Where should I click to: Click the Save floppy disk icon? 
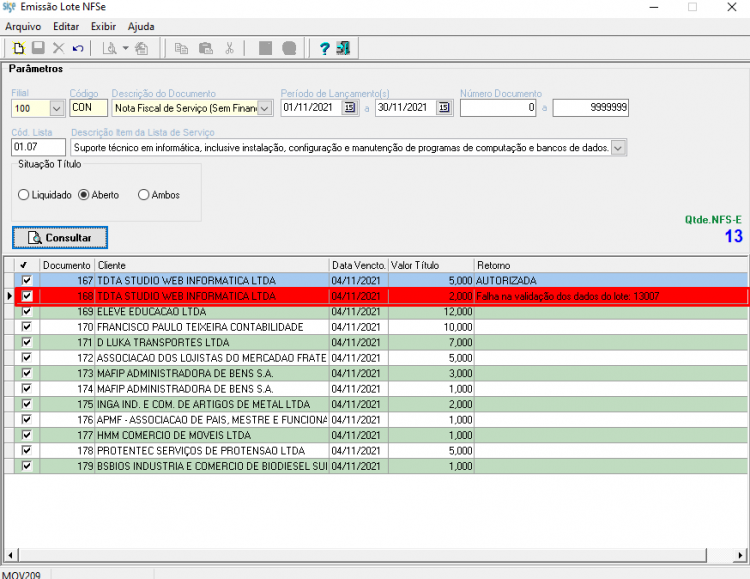tap(38, 48)
